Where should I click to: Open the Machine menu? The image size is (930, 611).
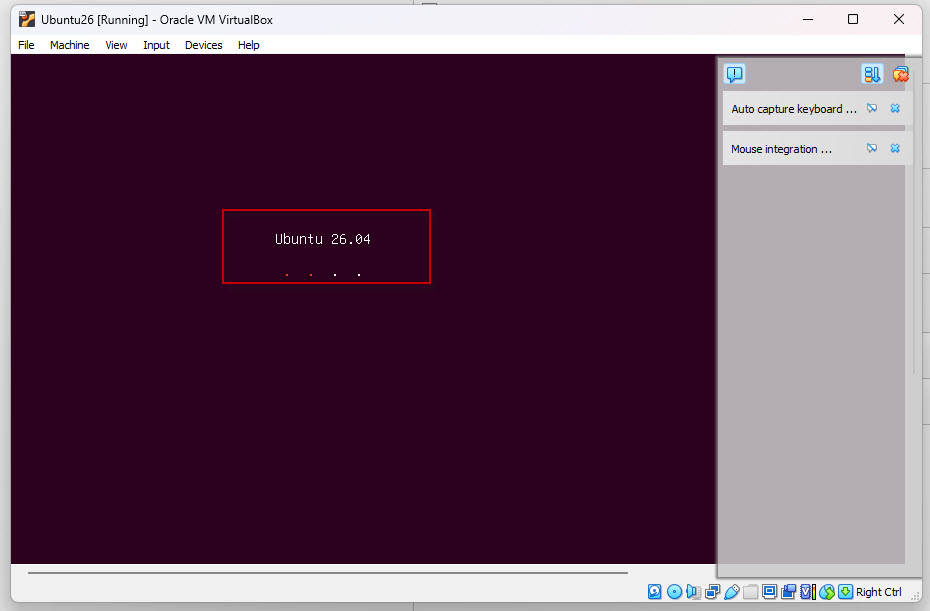69,45
